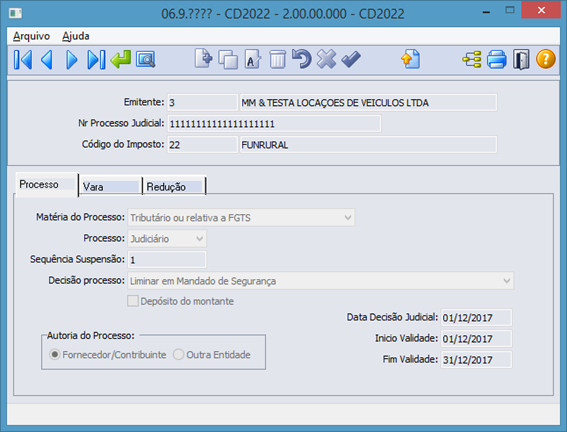Go to previous record arrow
Image resolution: width=567 pixels, height=432 pixels.
47,60
